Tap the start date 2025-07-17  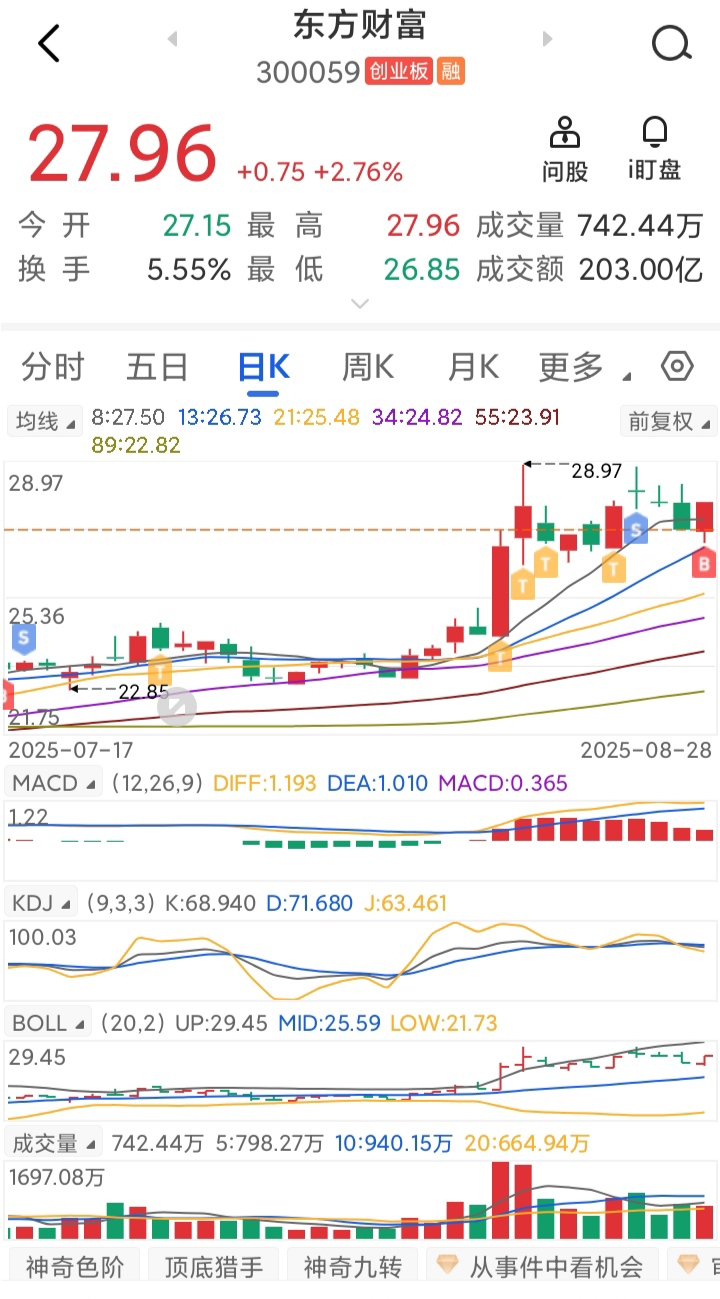[x=70, y=750]
